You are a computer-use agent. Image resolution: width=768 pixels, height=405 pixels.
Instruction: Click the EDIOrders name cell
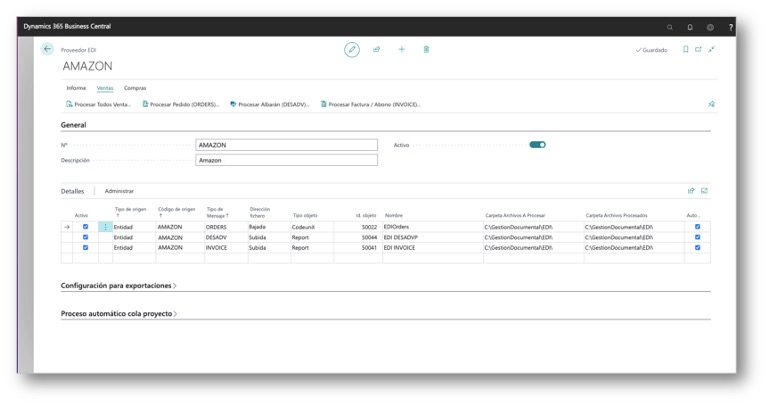coord(432,227)
